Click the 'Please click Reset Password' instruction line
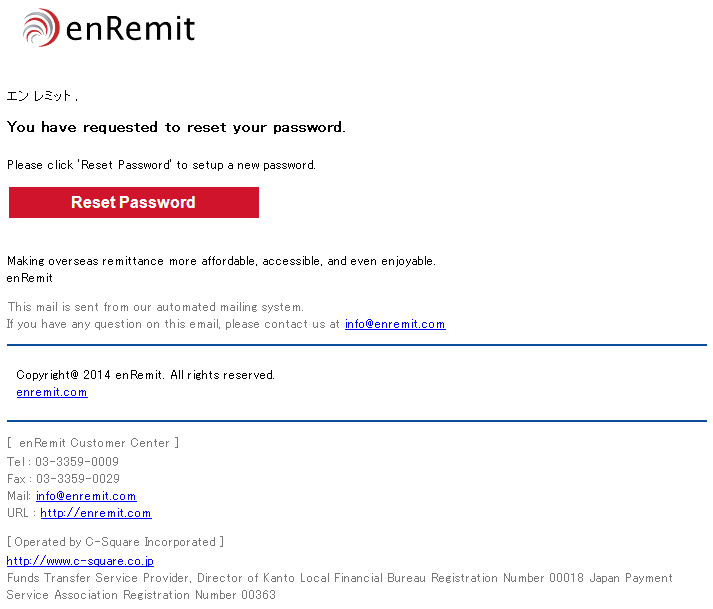This screenshot has width=713, height=609. coord(161,165)
